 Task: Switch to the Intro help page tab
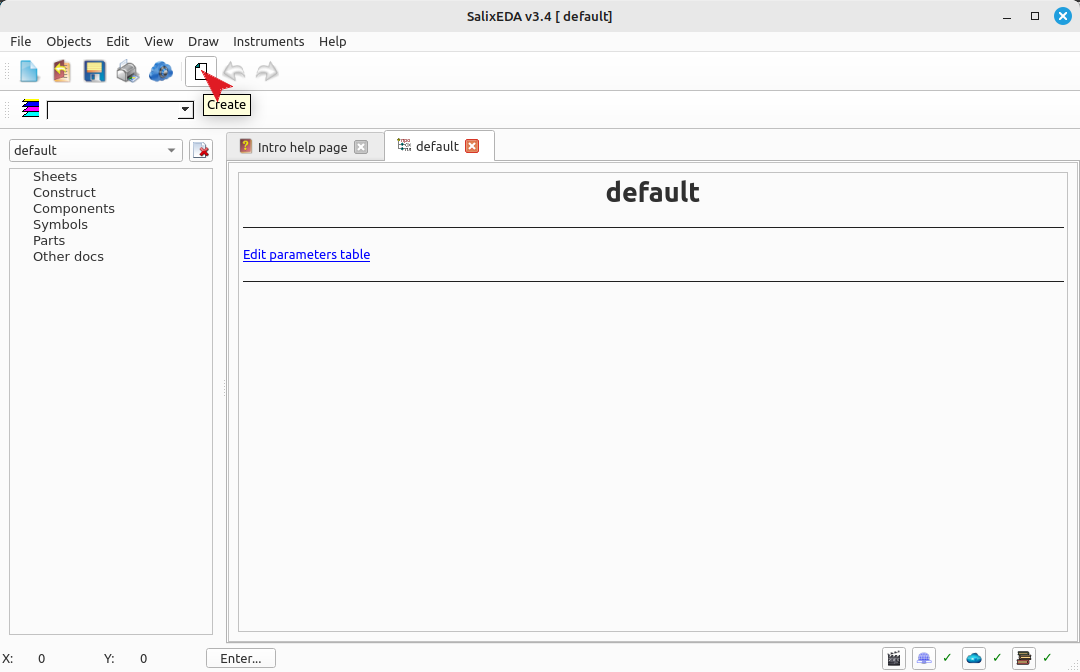(302, 147)
